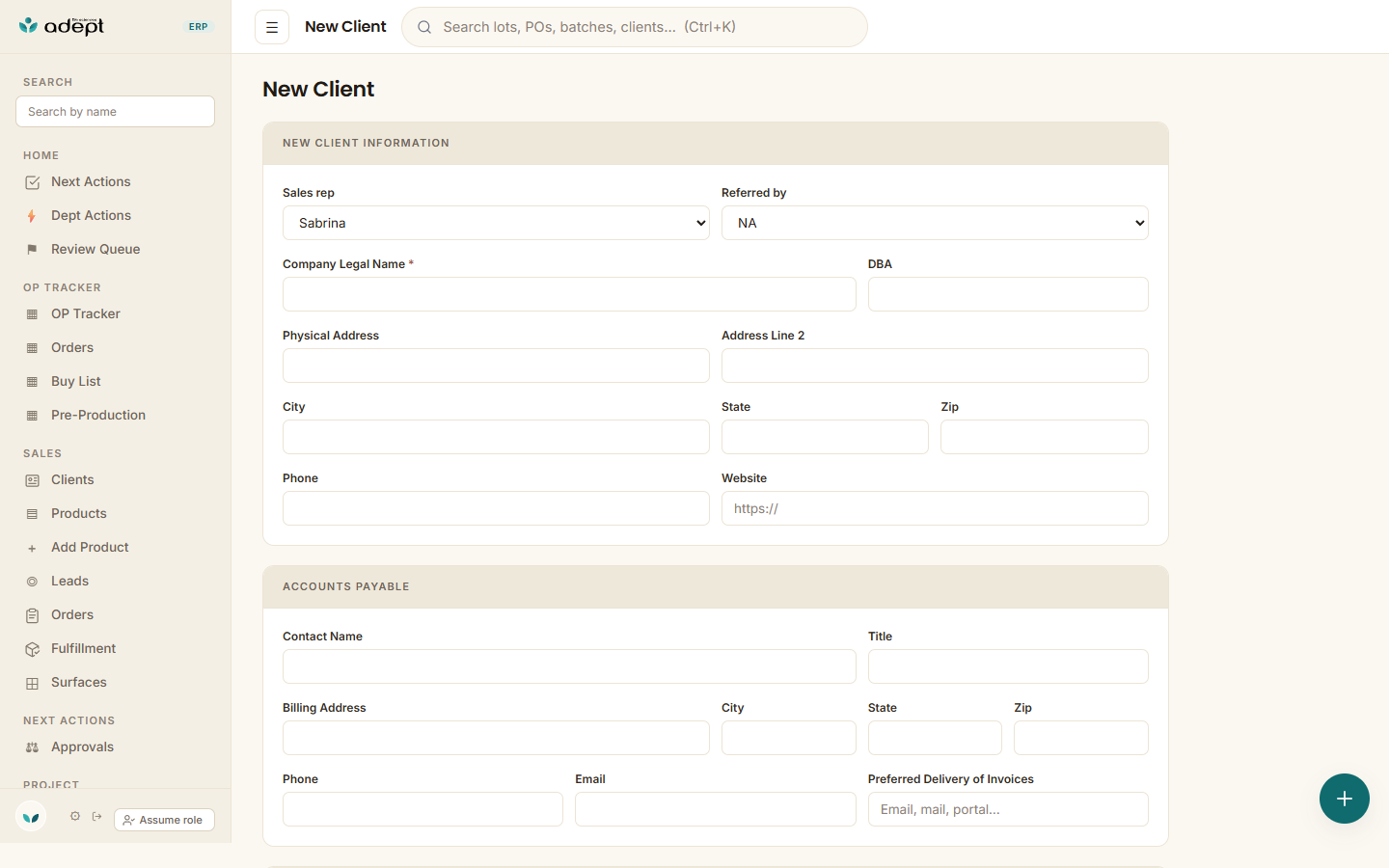Image resolution: width=1389 pixels, height=868 pixels.
Task: Click the Accounts Payable Phone field
Action: (x=422, y=809)
